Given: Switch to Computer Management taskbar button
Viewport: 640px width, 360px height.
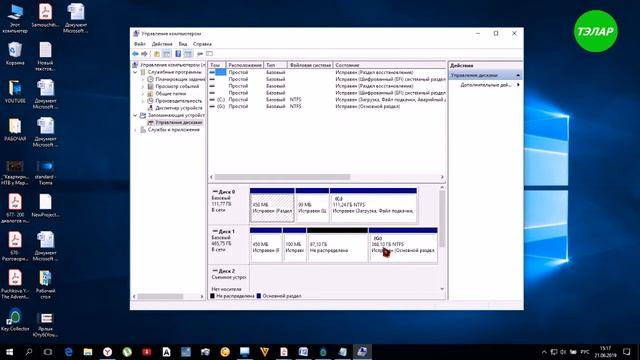Looking at the screenshot, I should click(362, 352).
